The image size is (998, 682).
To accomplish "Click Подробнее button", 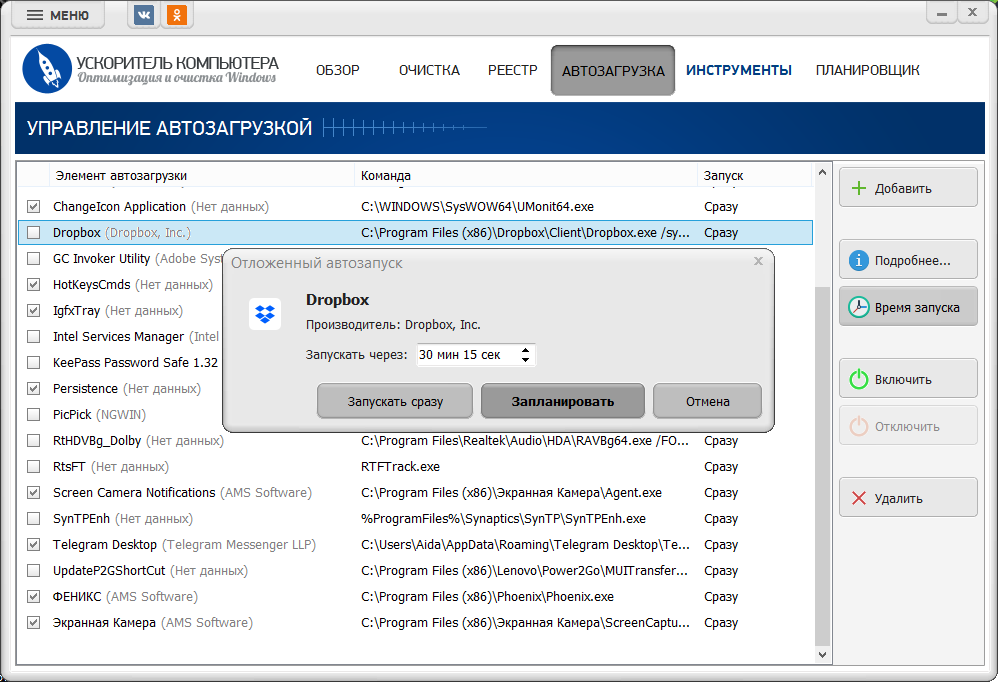I will (908, 260).
